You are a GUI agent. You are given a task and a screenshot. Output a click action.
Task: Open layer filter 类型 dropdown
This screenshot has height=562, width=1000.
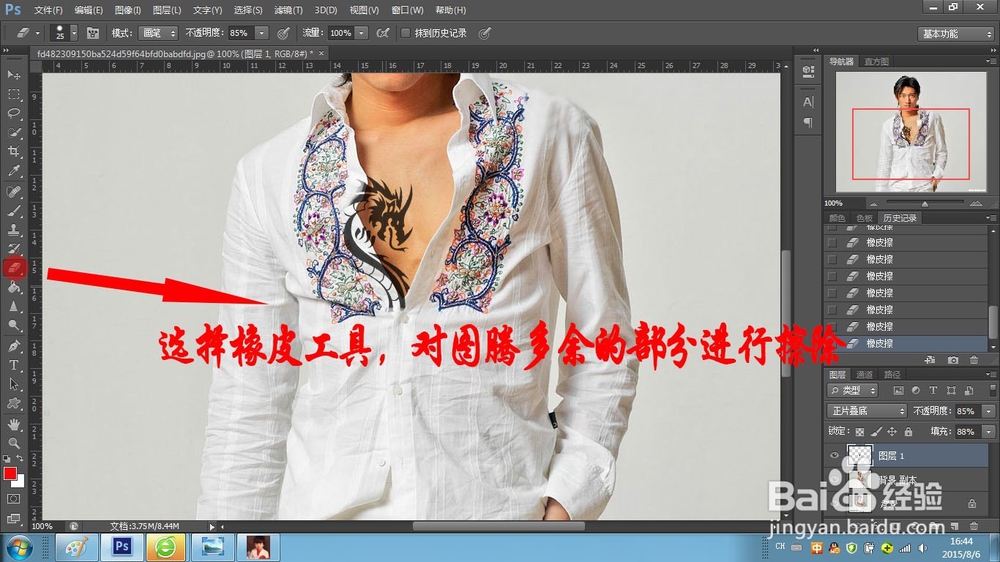pos(852,390)
